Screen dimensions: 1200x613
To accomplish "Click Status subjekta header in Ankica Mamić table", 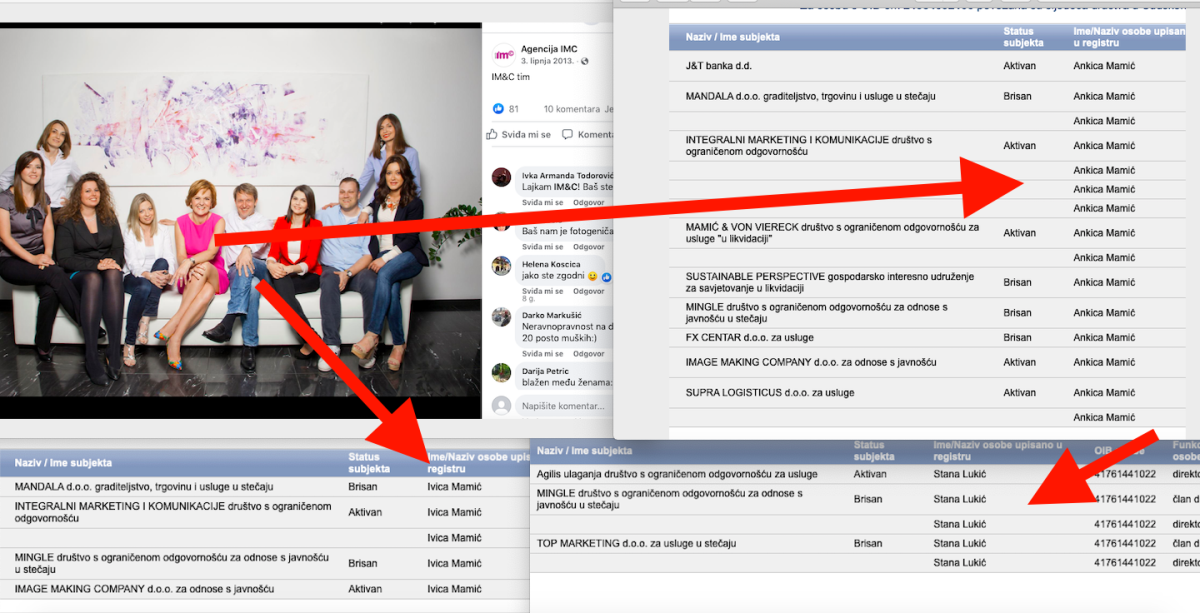I will pyautogui.click(x=1023, y=37).
